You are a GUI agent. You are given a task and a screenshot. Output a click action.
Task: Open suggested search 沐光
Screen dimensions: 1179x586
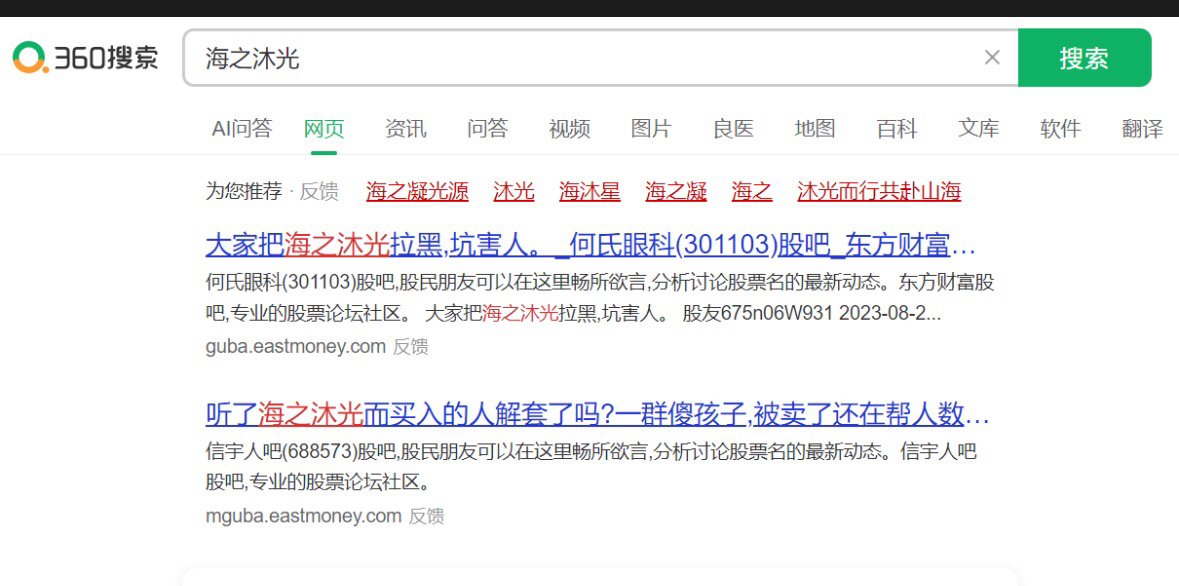click(514, 191)
